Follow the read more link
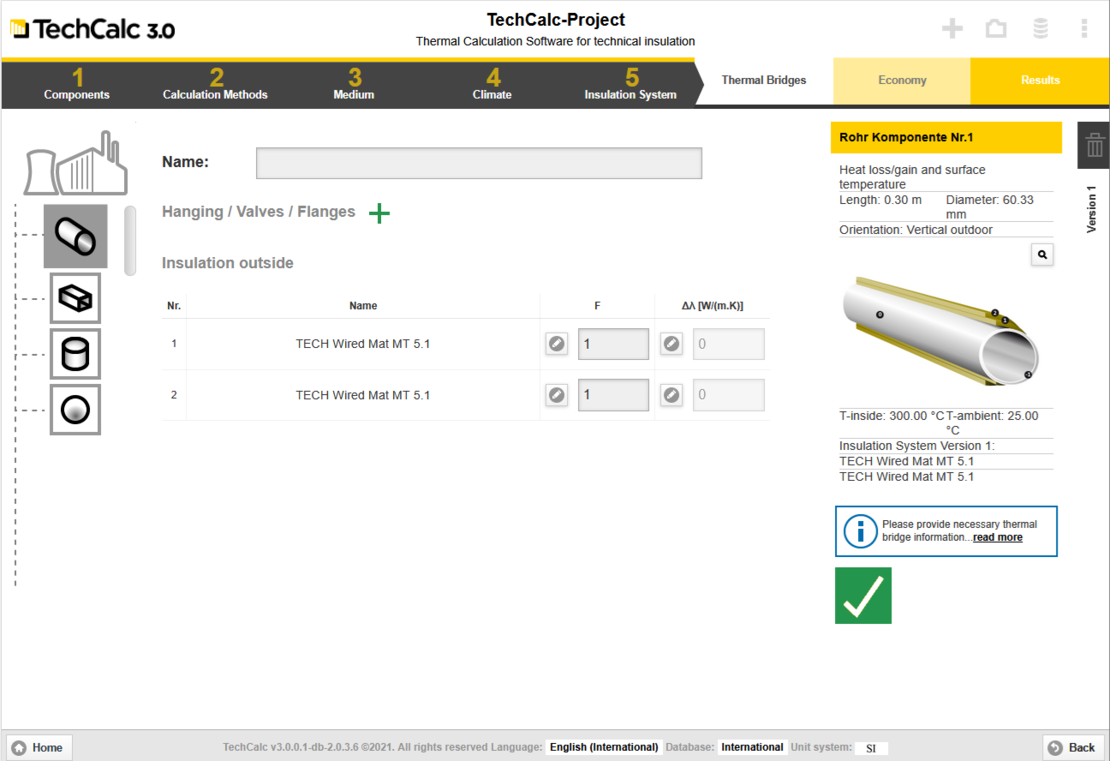 (x=997, y=537)
